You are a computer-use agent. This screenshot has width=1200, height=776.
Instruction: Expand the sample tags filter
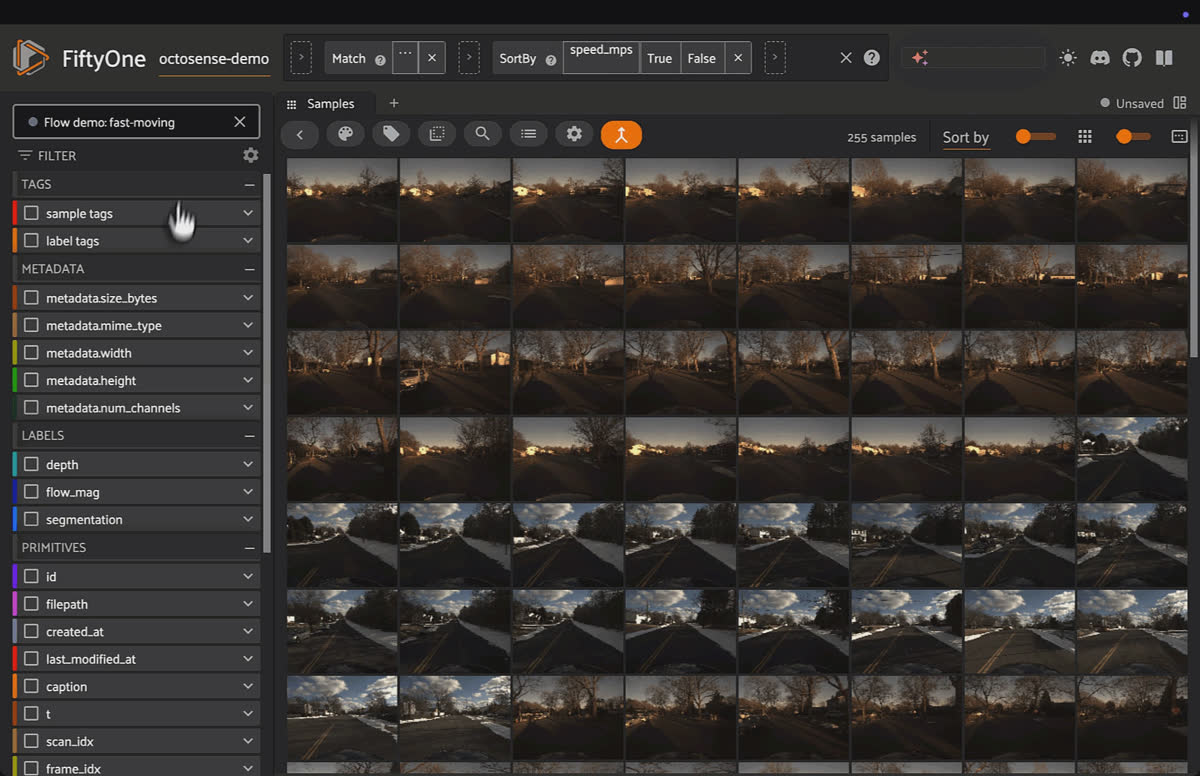click(248, 213)
